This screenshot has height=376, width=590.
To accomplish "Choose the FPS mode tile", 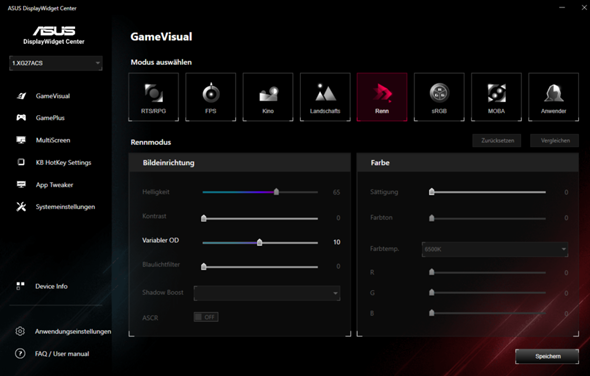I will pyautogui.click(x=211, y=97).
